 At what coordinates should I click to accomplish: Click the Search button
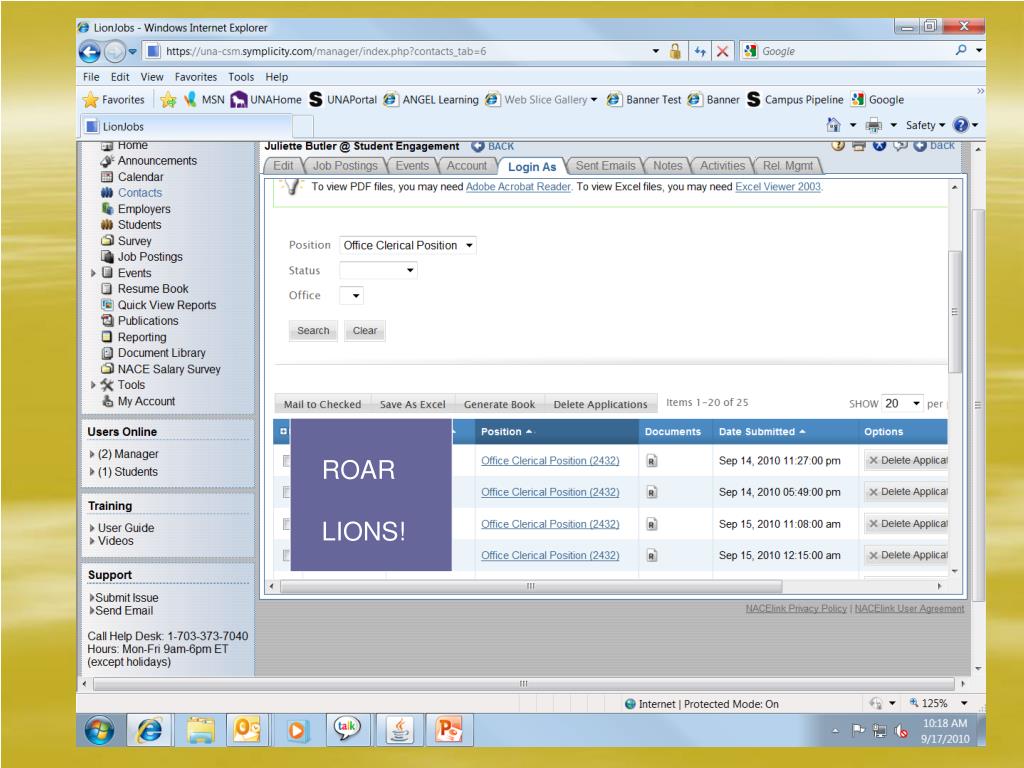(313, 331)
